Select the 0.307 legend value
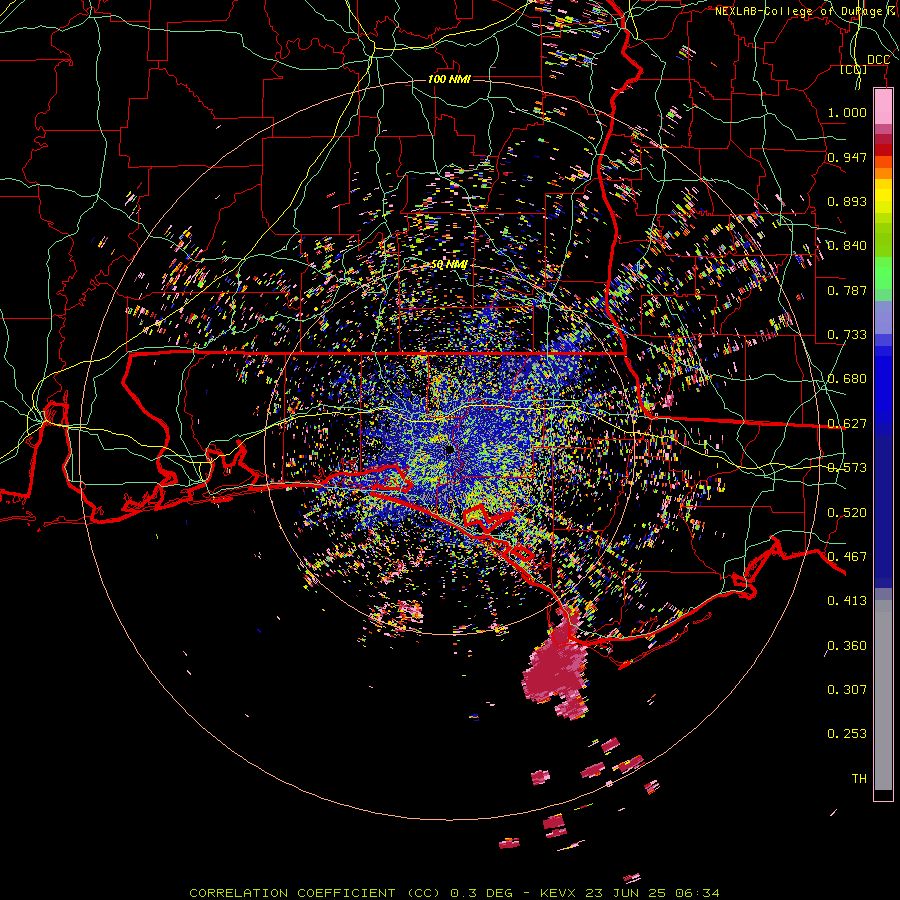This screenshot has height=900, width=900. [847, 690]
